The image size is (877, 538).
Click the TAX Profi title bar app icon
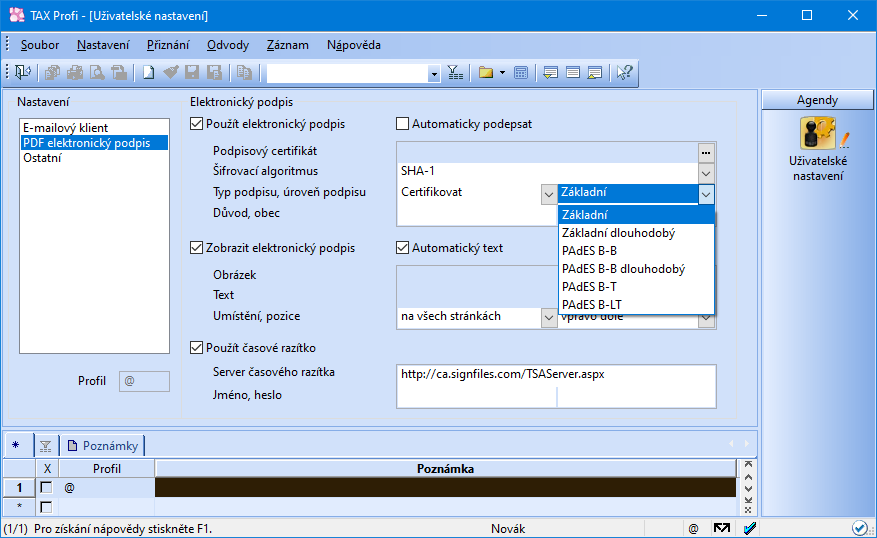(x=17, y=15)
